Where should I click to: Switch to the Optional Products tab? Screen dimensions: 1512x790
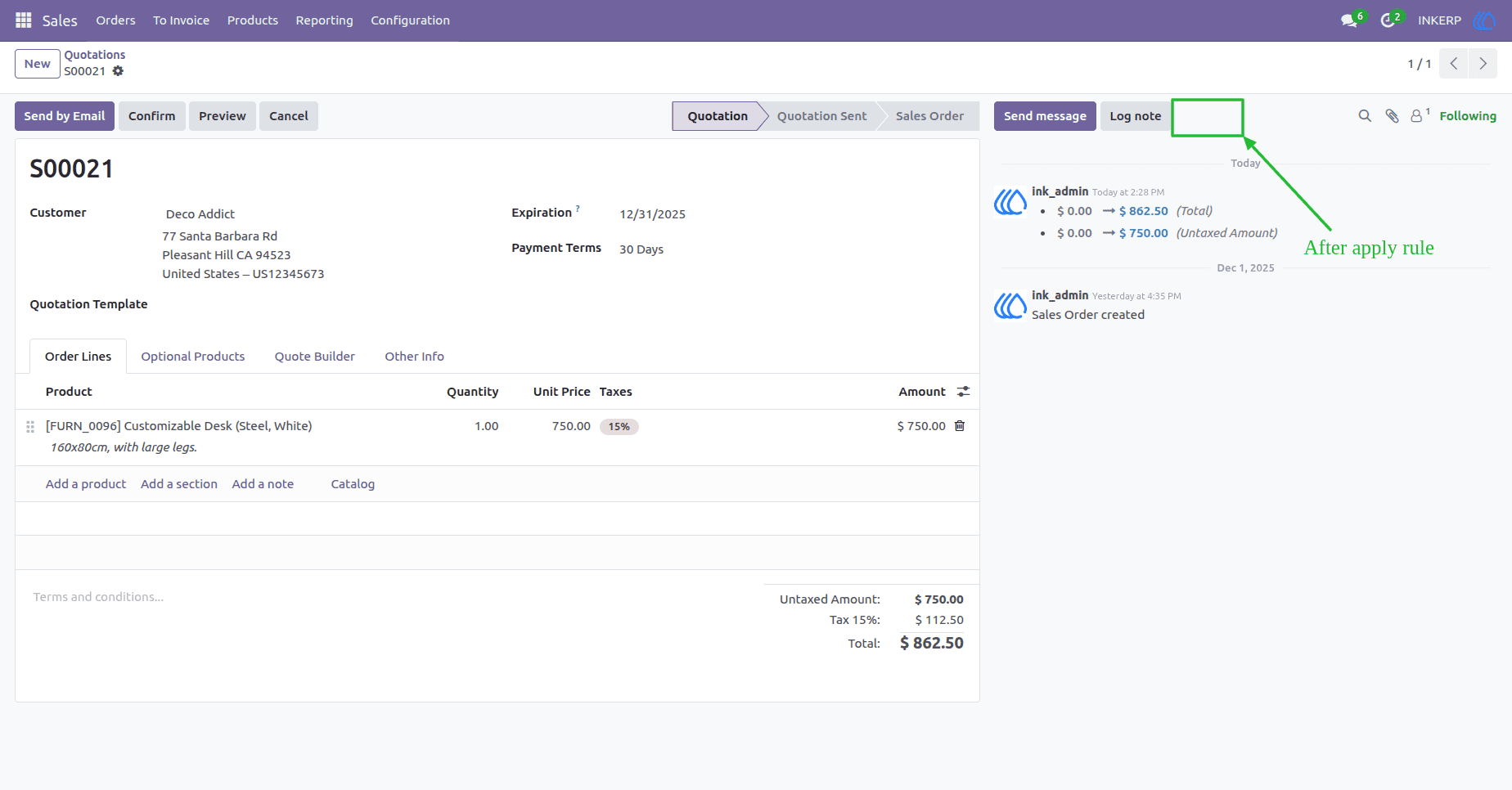coord(193,357)
